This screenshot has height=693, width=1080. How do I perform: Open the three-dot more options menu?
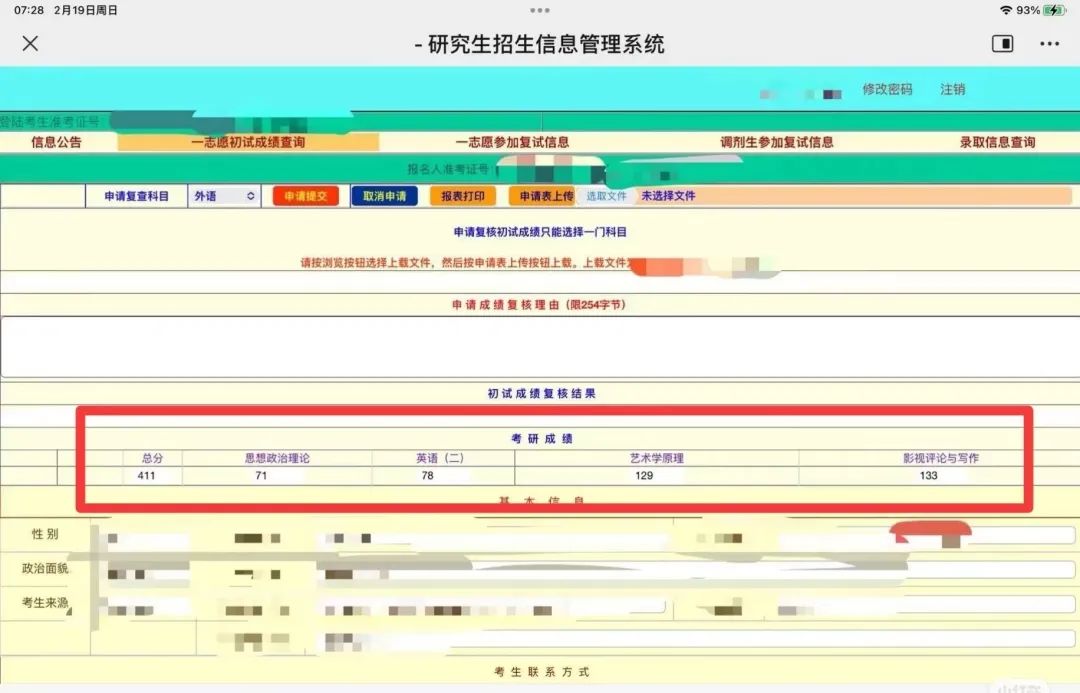point(1049,44)
